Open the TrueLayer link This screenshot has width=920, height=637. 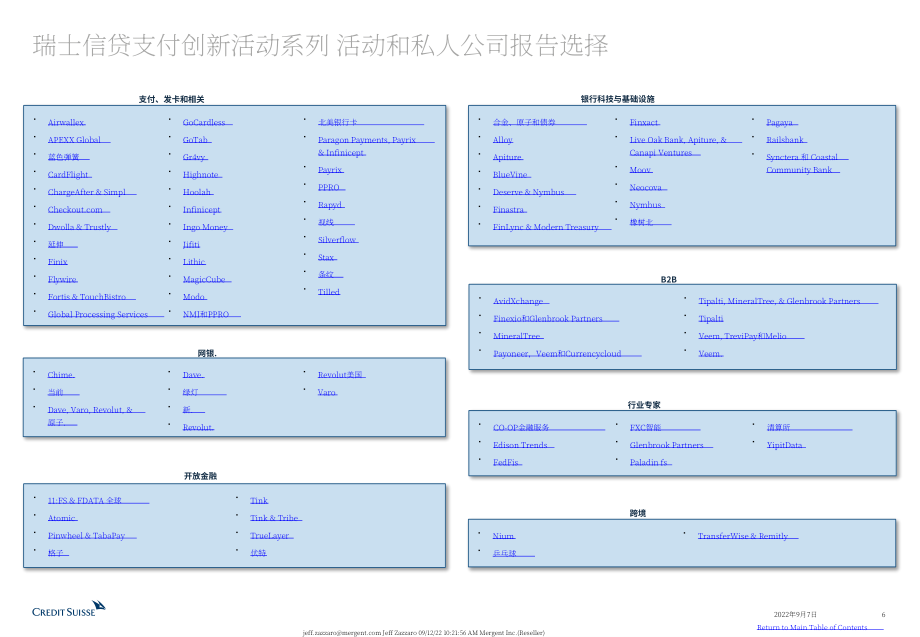271,536
